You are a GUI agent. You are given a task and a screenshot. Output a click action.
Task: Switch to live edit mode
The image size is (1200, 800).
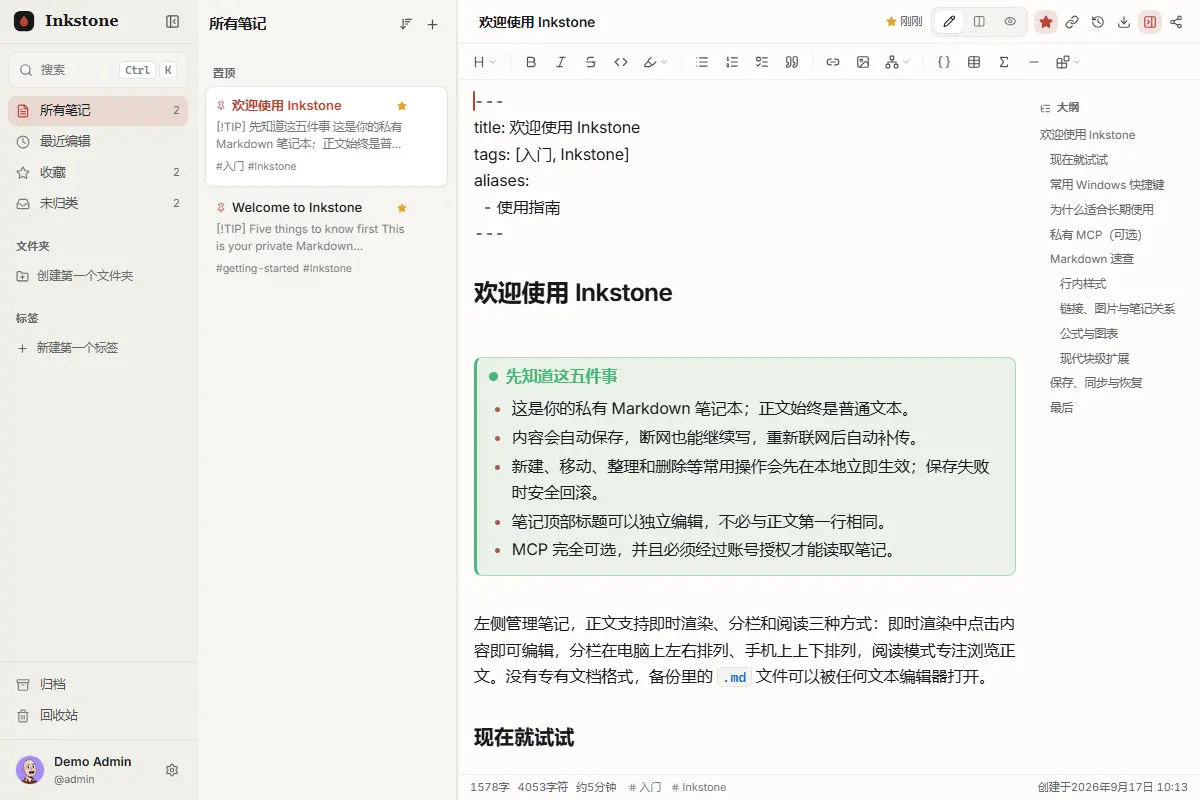pyautogui.click(x=949, y=22)
